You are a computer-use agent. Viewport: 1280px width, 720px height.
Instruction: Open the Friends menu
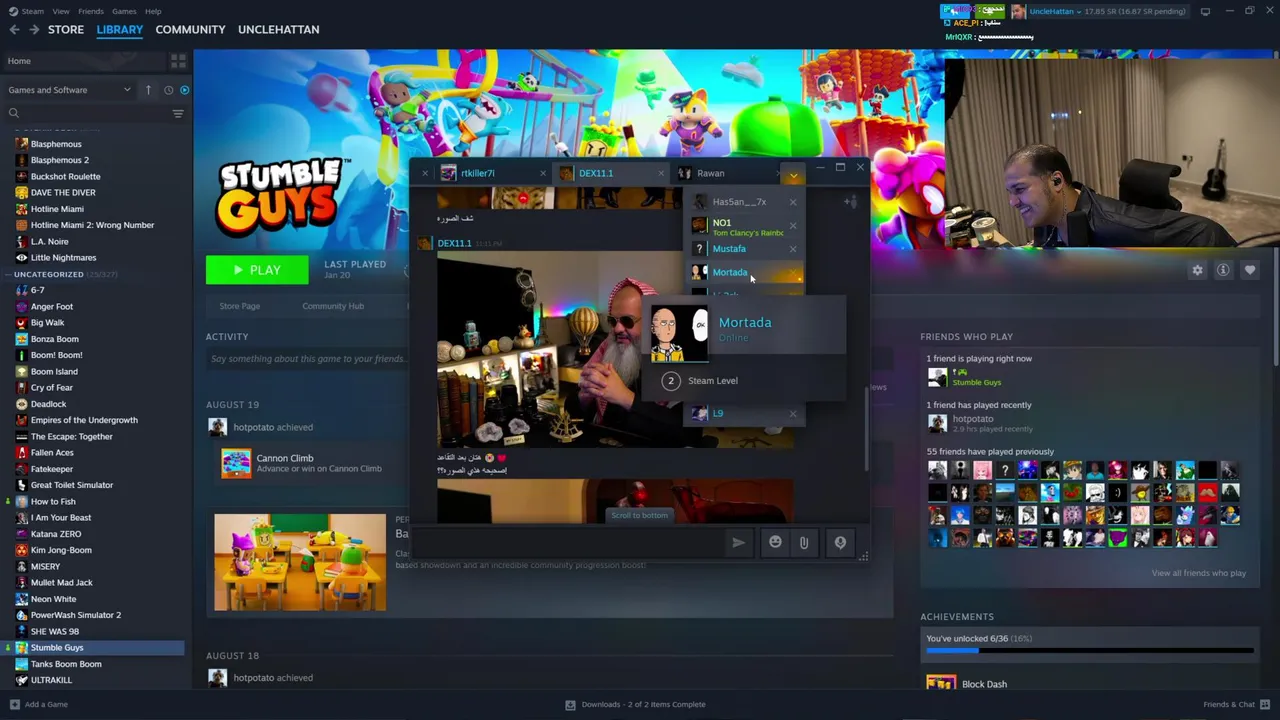coord(90,11)
